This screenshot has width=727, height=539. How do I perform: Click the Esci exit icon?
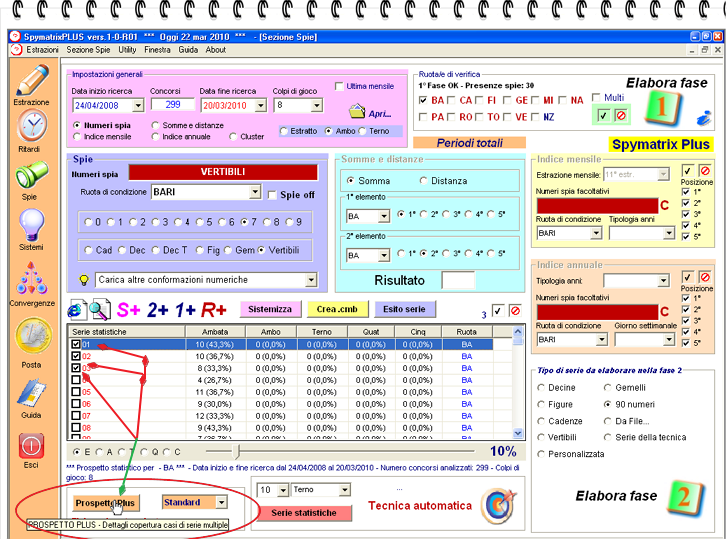click(x=31, y=447)
